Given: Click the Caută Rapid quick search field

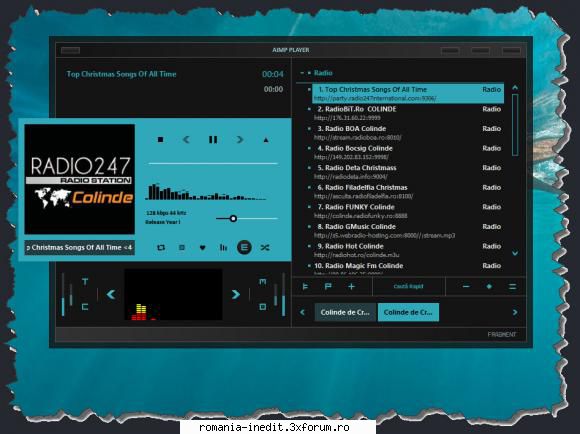Looking at the screenshot, I should pyautogui.click(x=408, y=286).
